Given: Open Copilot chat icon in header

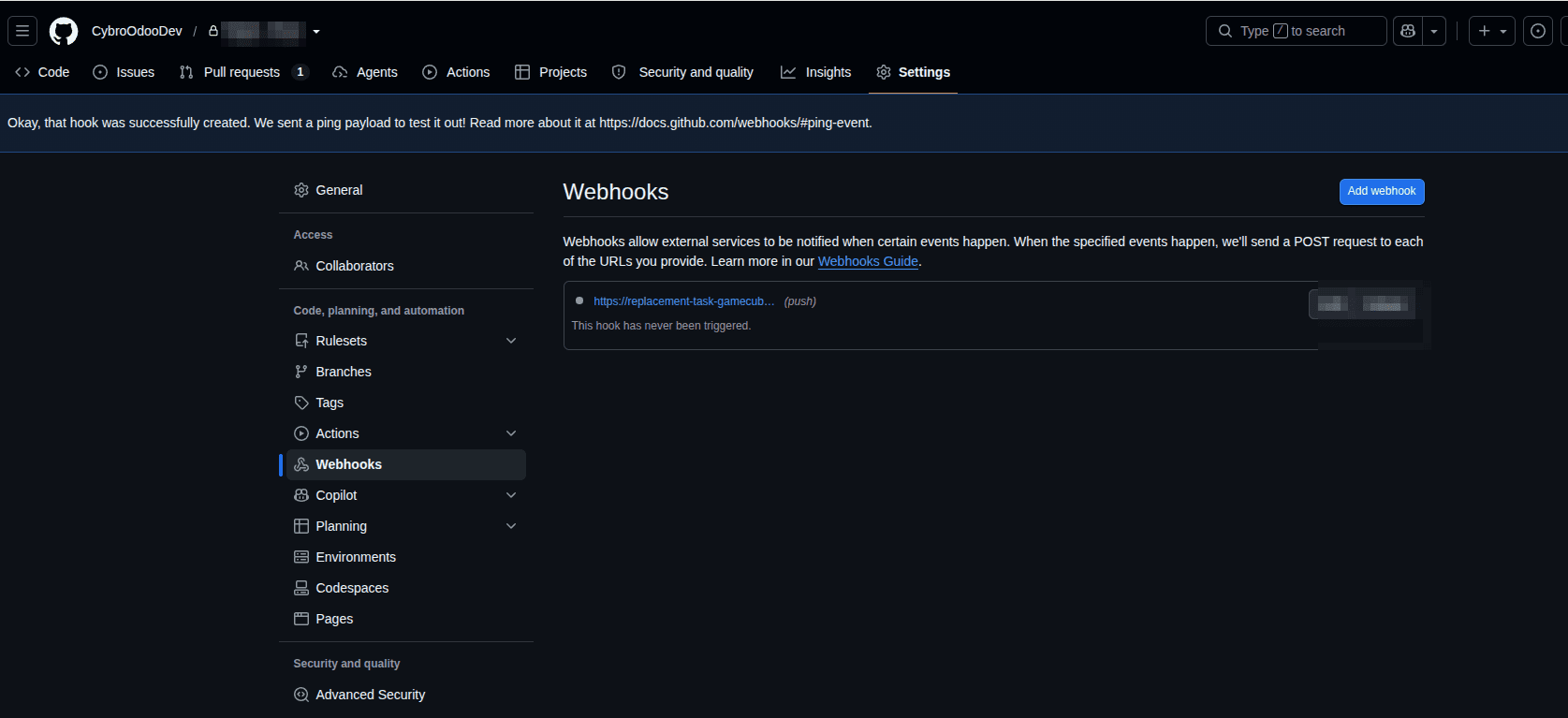Looking at the screenshot, I should pos(1408,31).
